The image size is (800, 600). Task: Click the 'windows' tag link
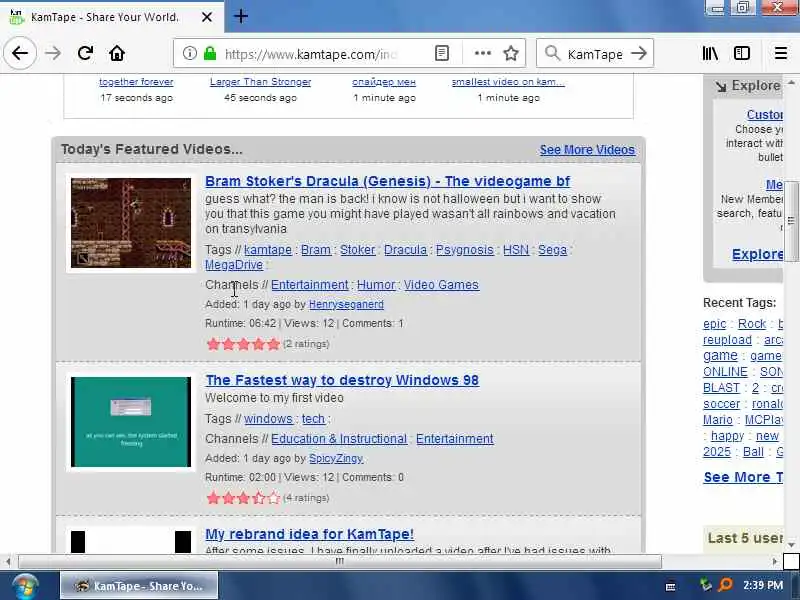(x=268, y=418)
